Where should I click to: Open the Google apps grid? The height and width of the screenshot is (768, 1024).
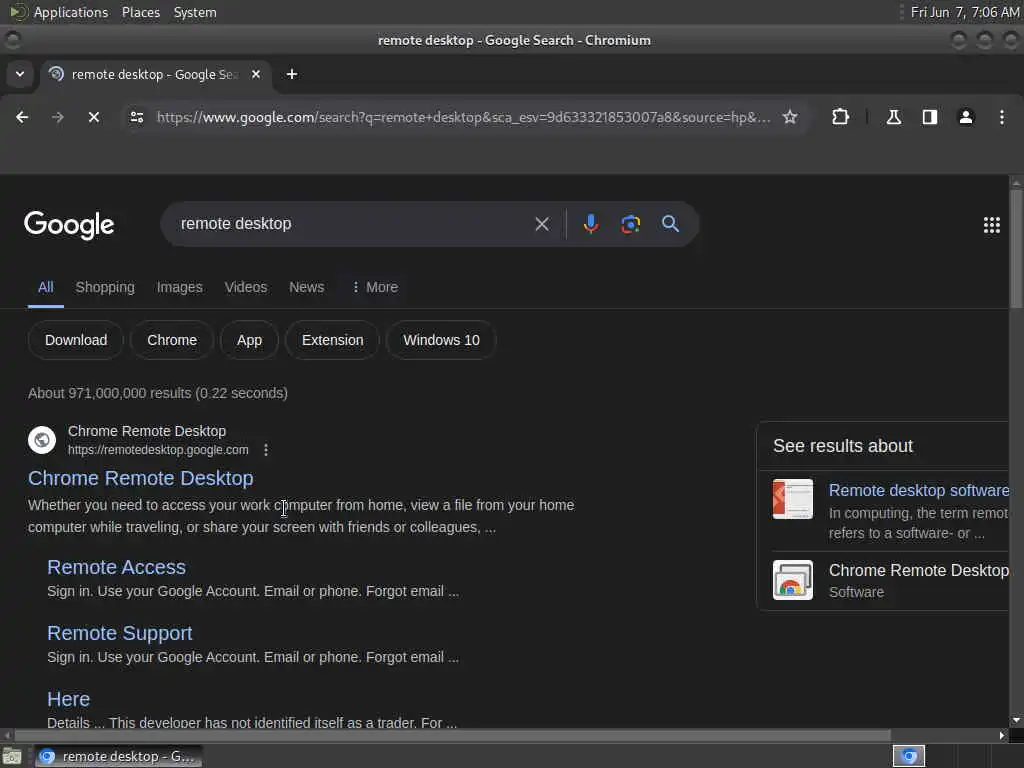991,225
